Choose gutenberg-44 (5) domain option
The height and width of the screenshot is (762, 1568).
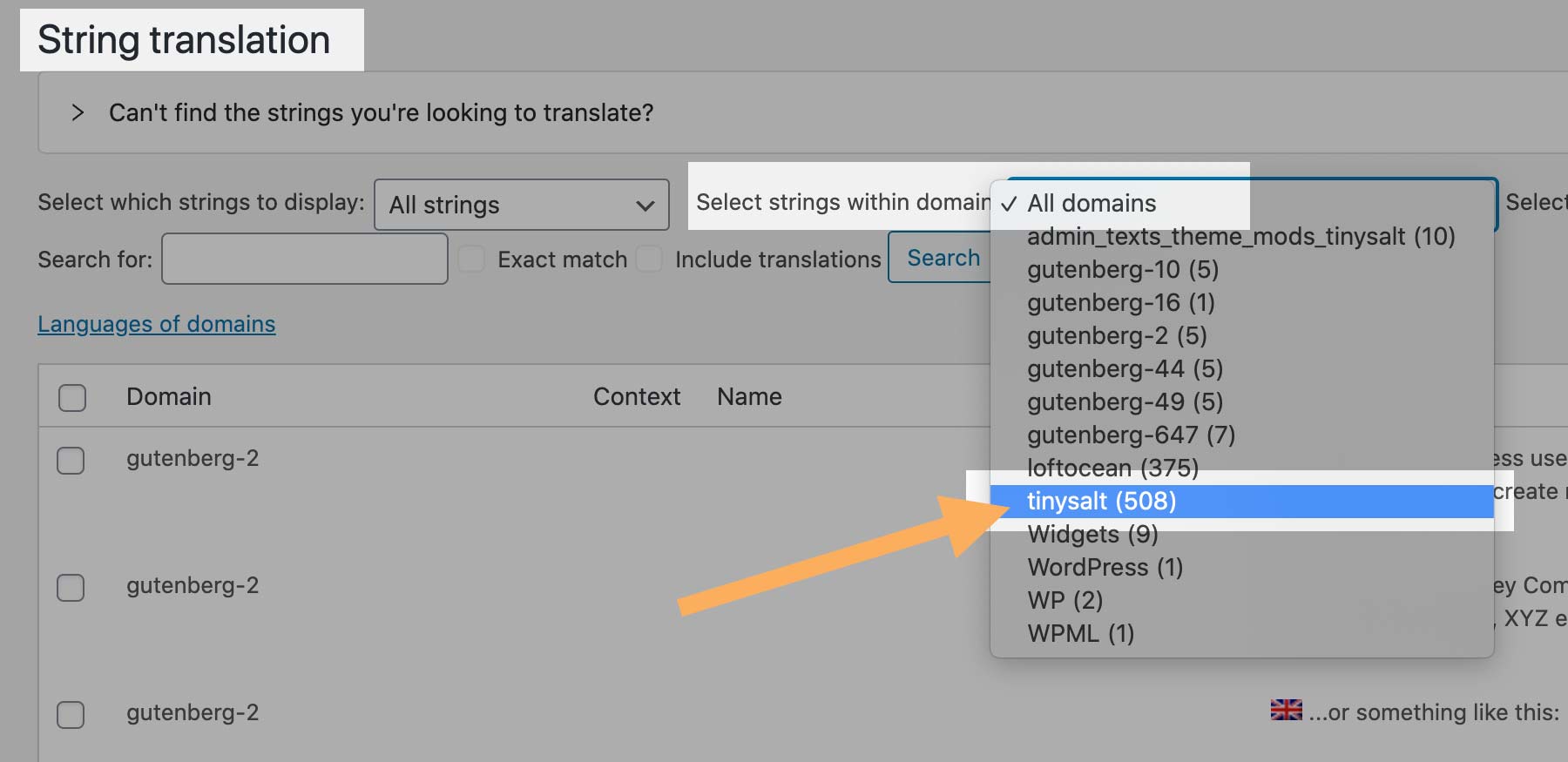pyautogui.click(x=1242, y=368)
